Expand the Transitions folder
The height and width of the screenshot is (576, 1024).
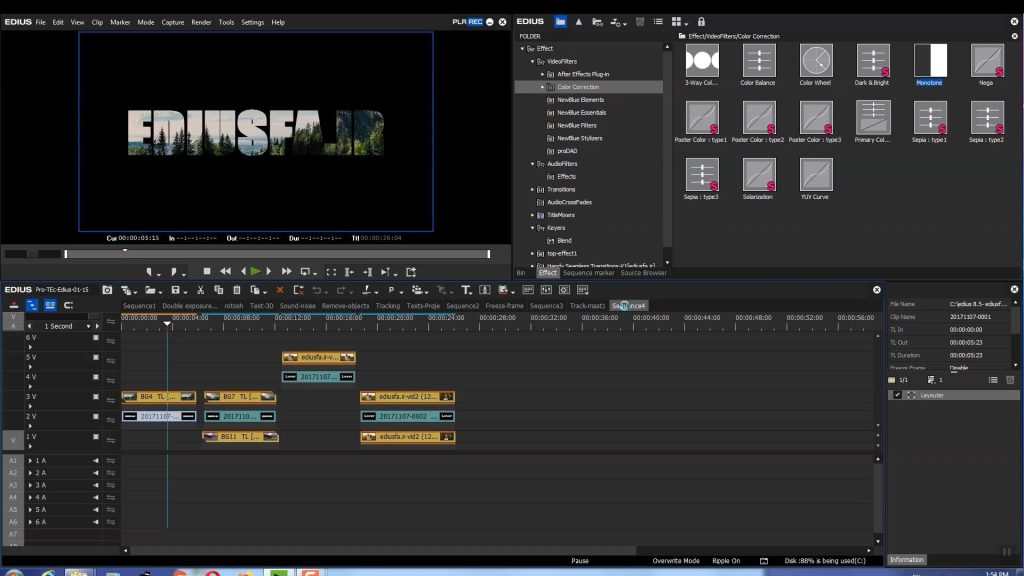tap(532, 189)
